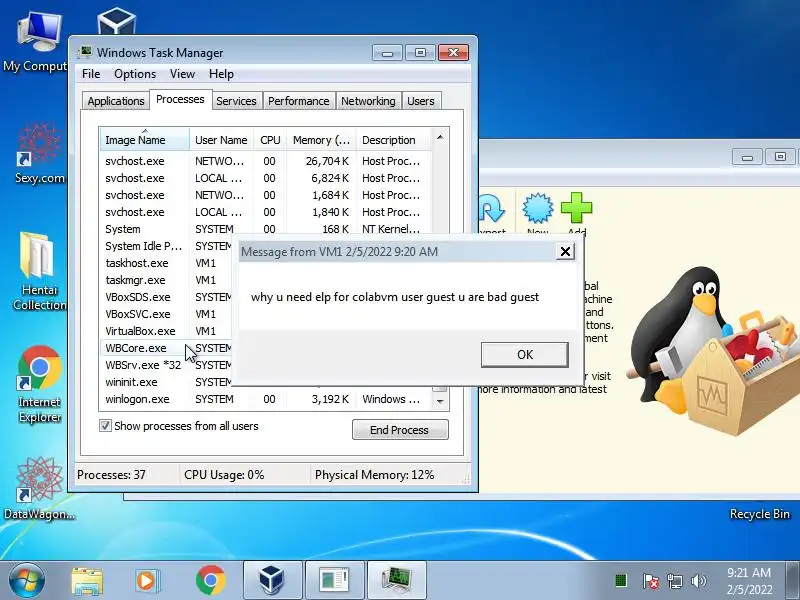Viewport: 800px width, 600px height.
Task: Select the taskmgr.exe process row
Action: pyautogui.click(x=166, y=280)
